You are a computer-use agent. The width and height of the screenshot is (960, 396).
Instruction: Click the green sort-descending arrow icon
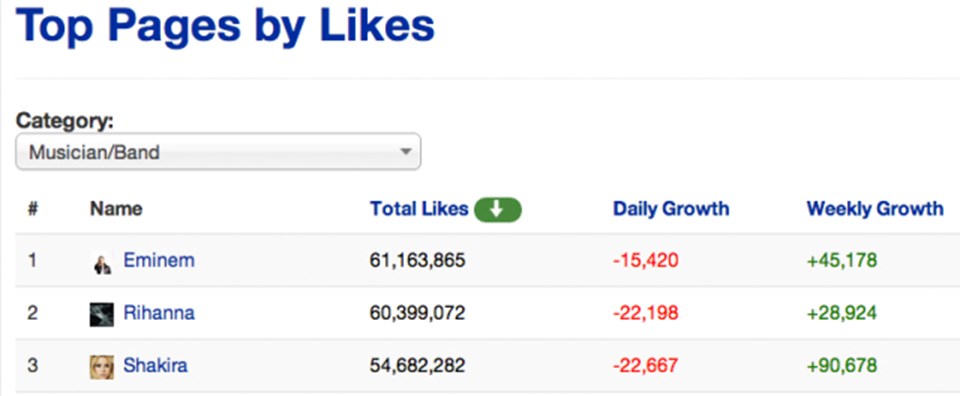tap(497, 210)
